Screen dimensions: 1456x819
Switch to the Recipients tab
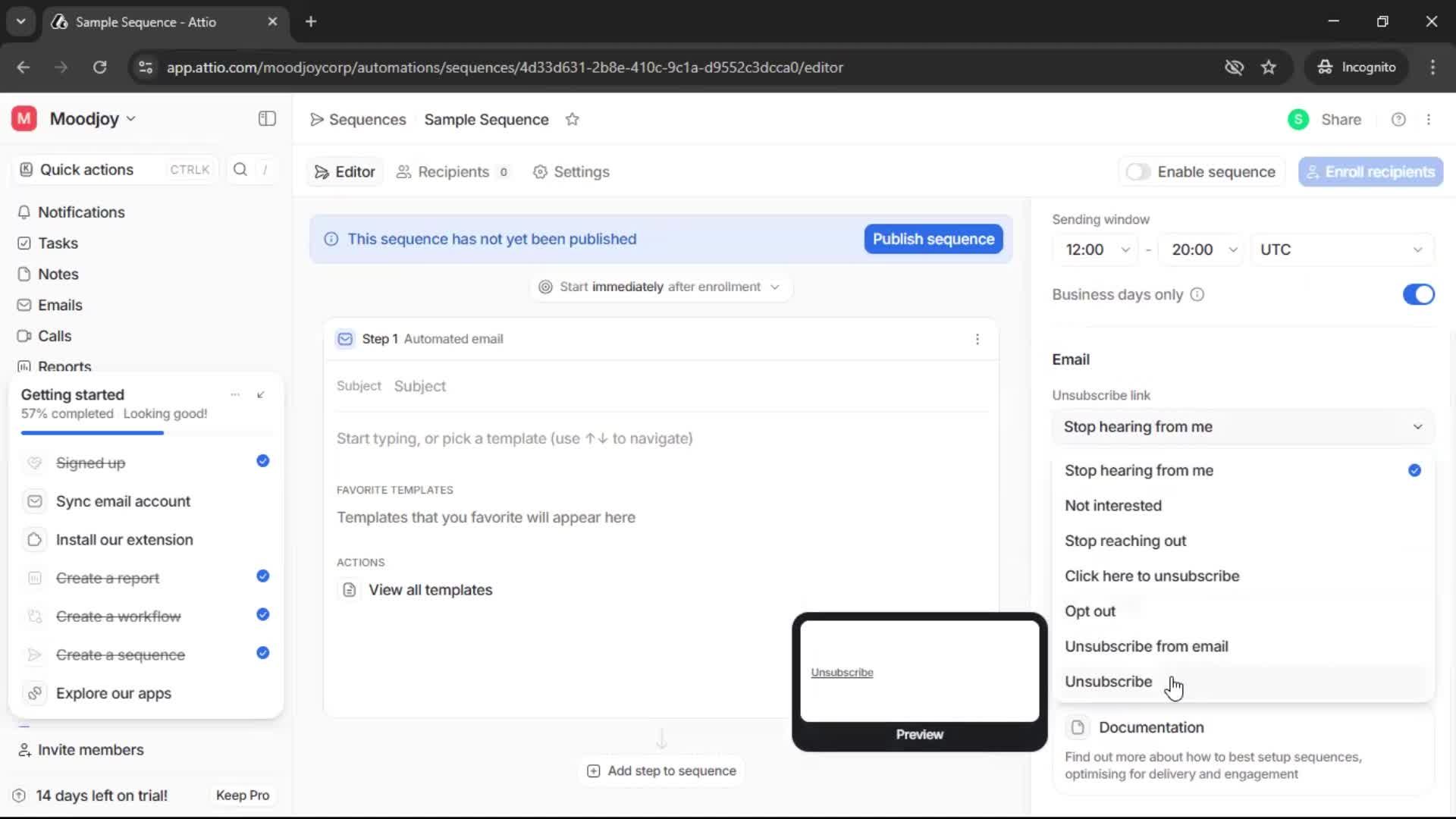coord(453,171)
